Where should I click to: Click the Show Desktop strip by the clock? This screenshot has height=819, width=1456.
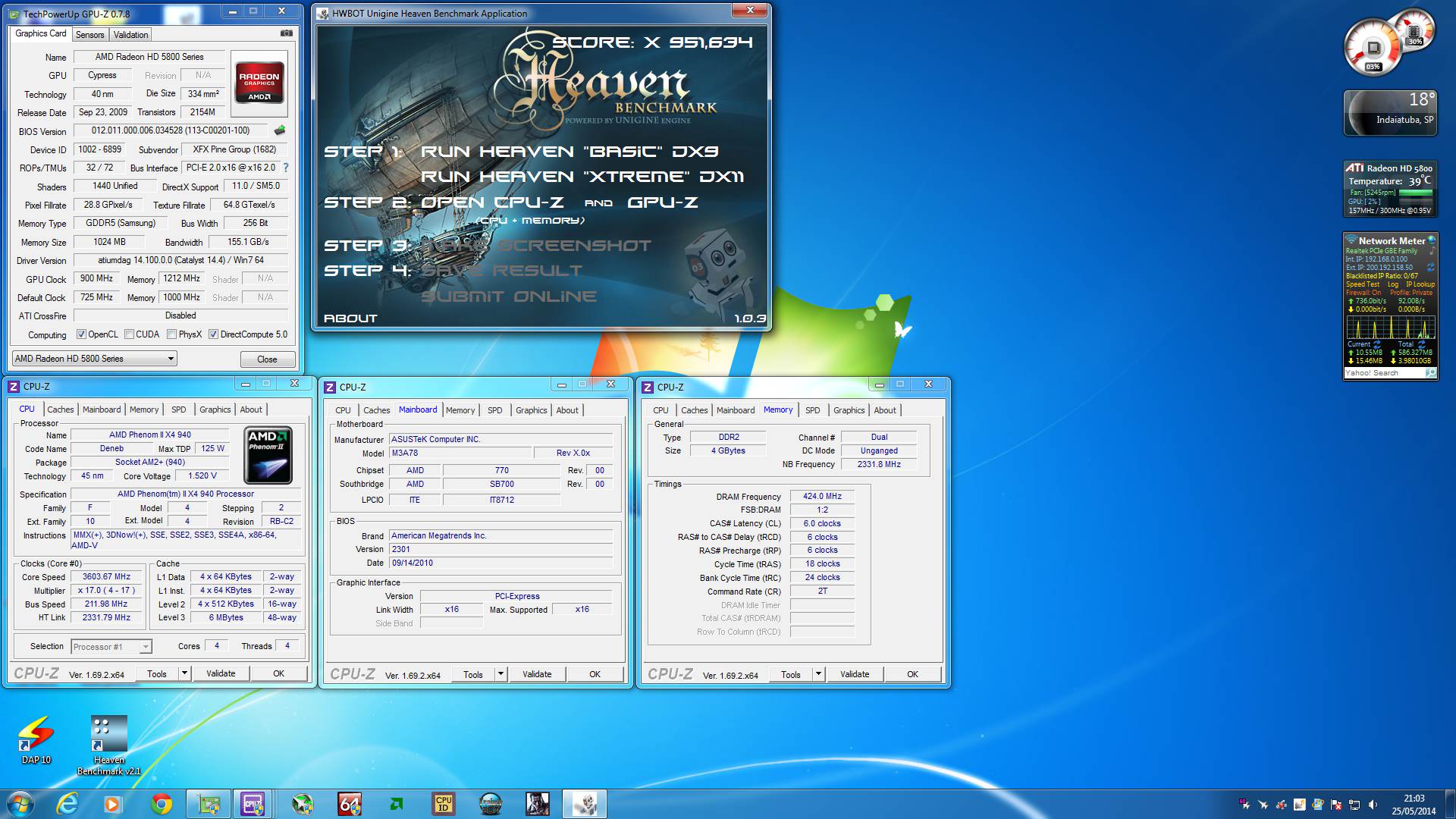click(1451, 804)
